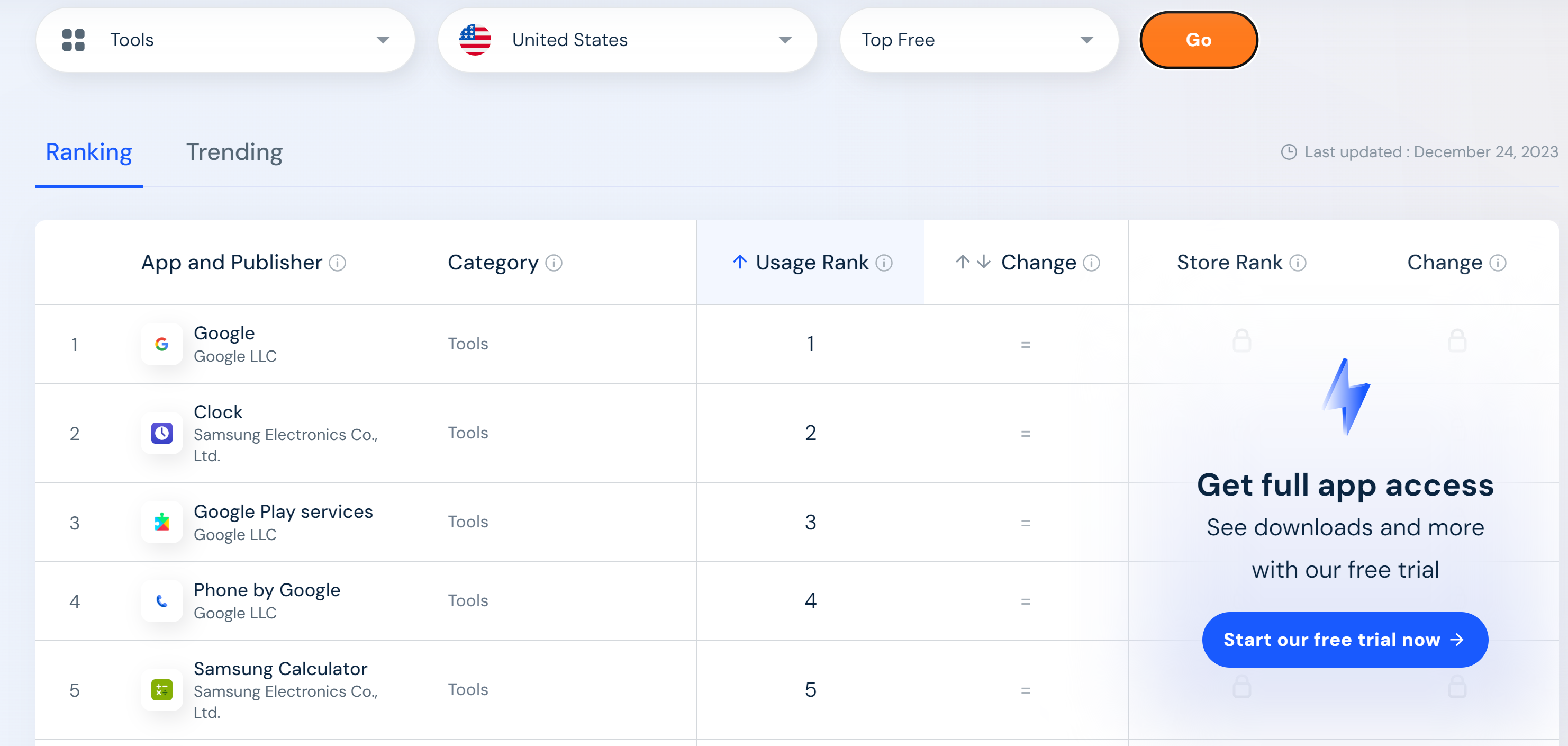Click the Tools category cell in Google row
Viewport: 1568px width, 746px height.
click(x=467, y=344)
